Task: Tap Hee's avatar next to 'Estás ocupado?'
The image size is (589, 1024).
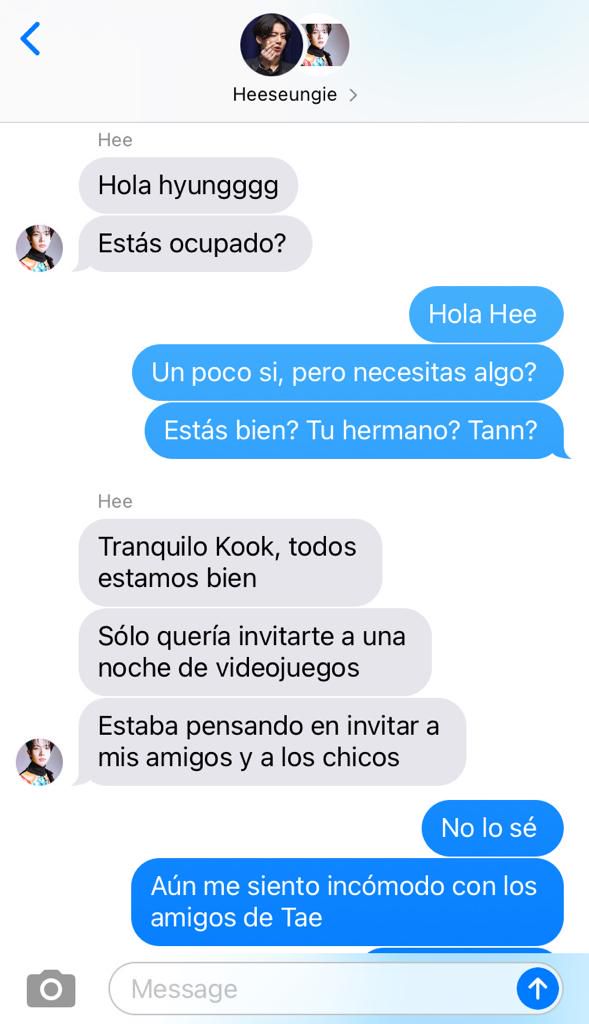Action: (x=39, y=248)
